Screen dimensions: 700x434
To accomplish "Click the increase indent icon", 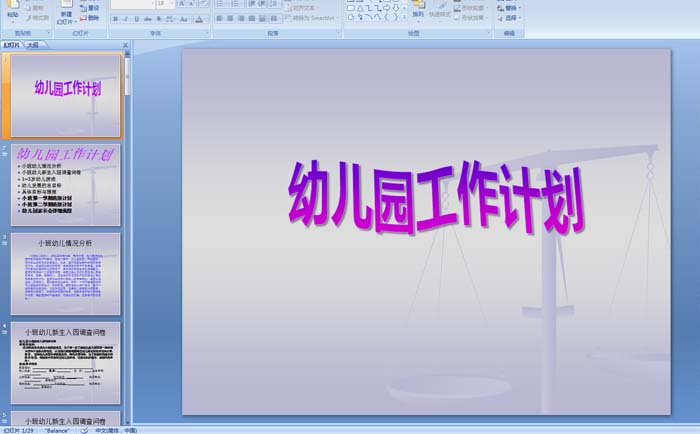I will click(263, 4).
